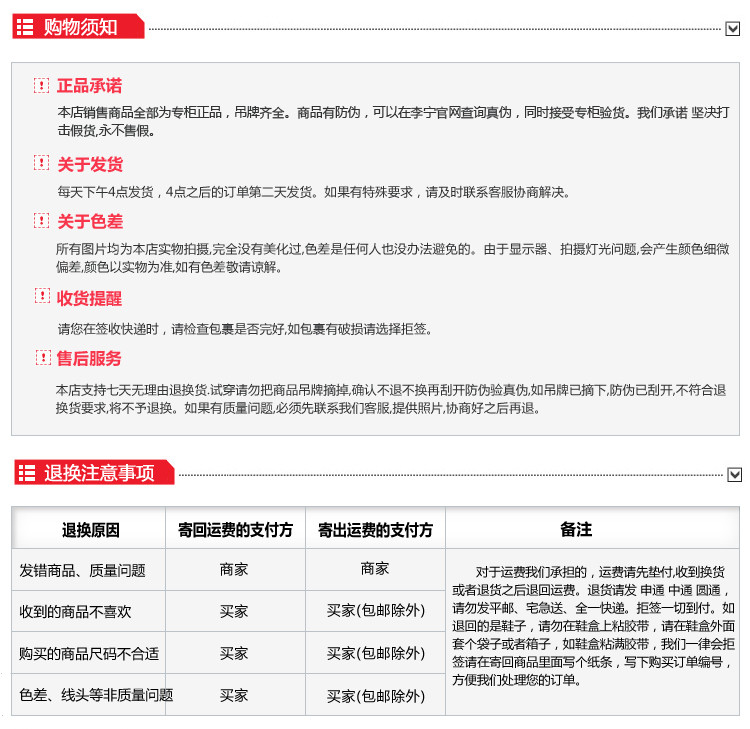Click the 购买的商品尺码不合适 row cell
Image resolution: width=750 pixels, height=729 pixels.
click(x=89, y=654)
